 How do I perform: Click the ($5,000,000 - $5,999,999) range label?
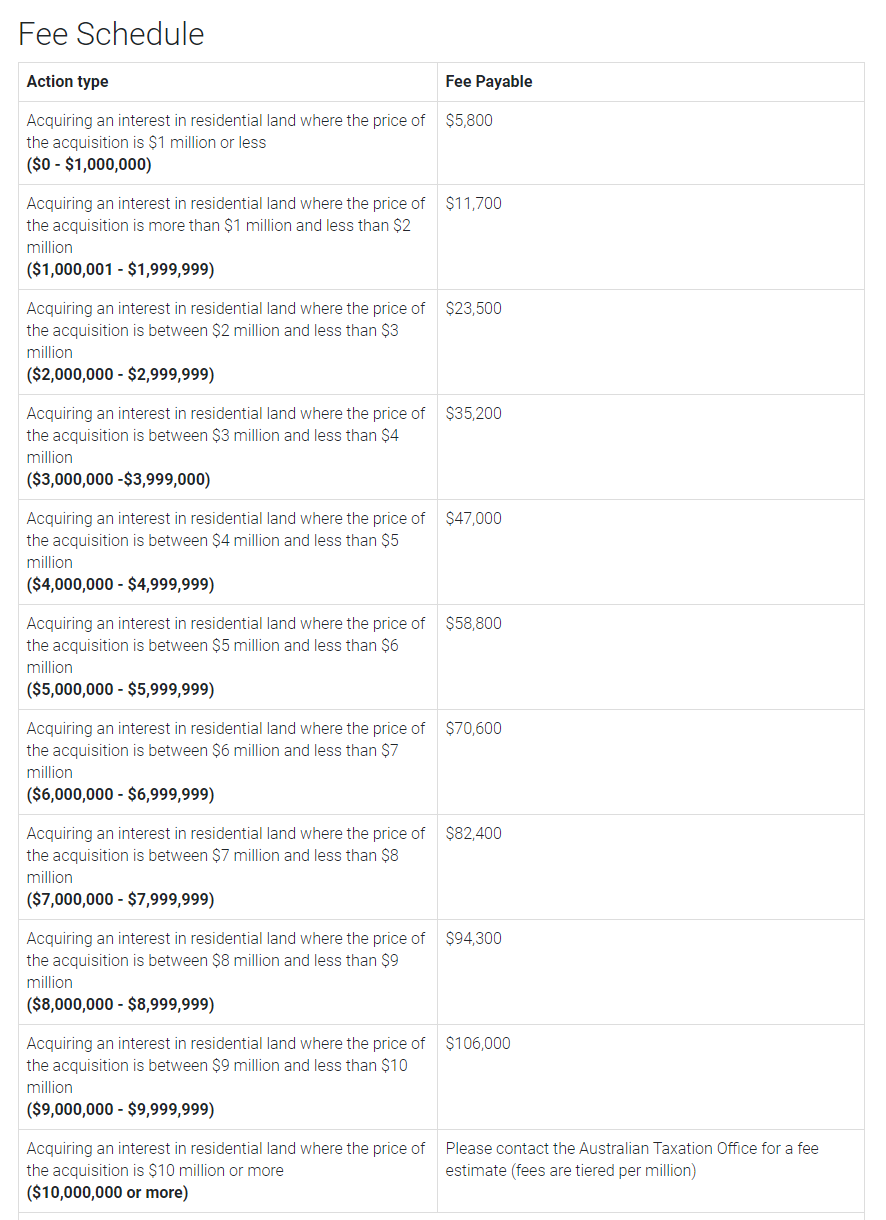(120, 690)
